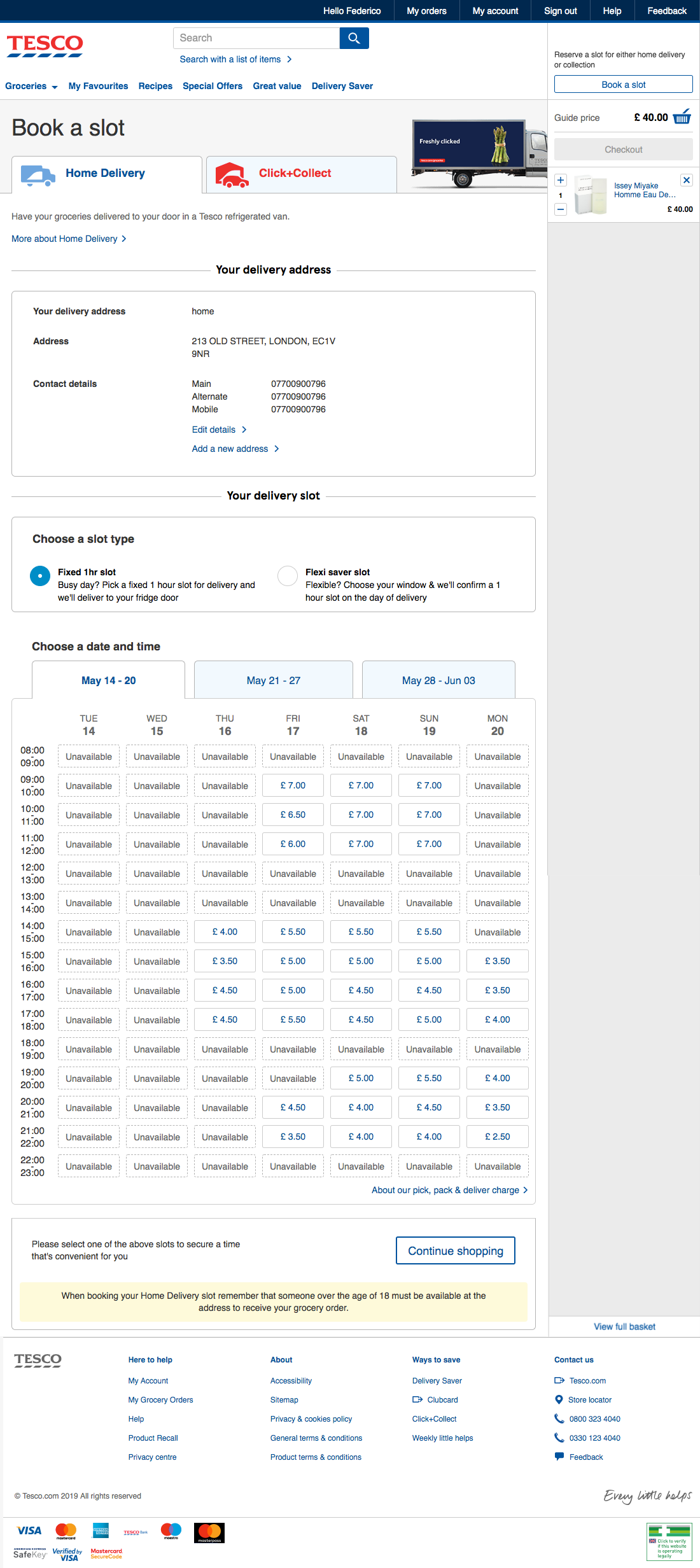
Task: Click Sign out in top bar
Action: pos(561,11)
